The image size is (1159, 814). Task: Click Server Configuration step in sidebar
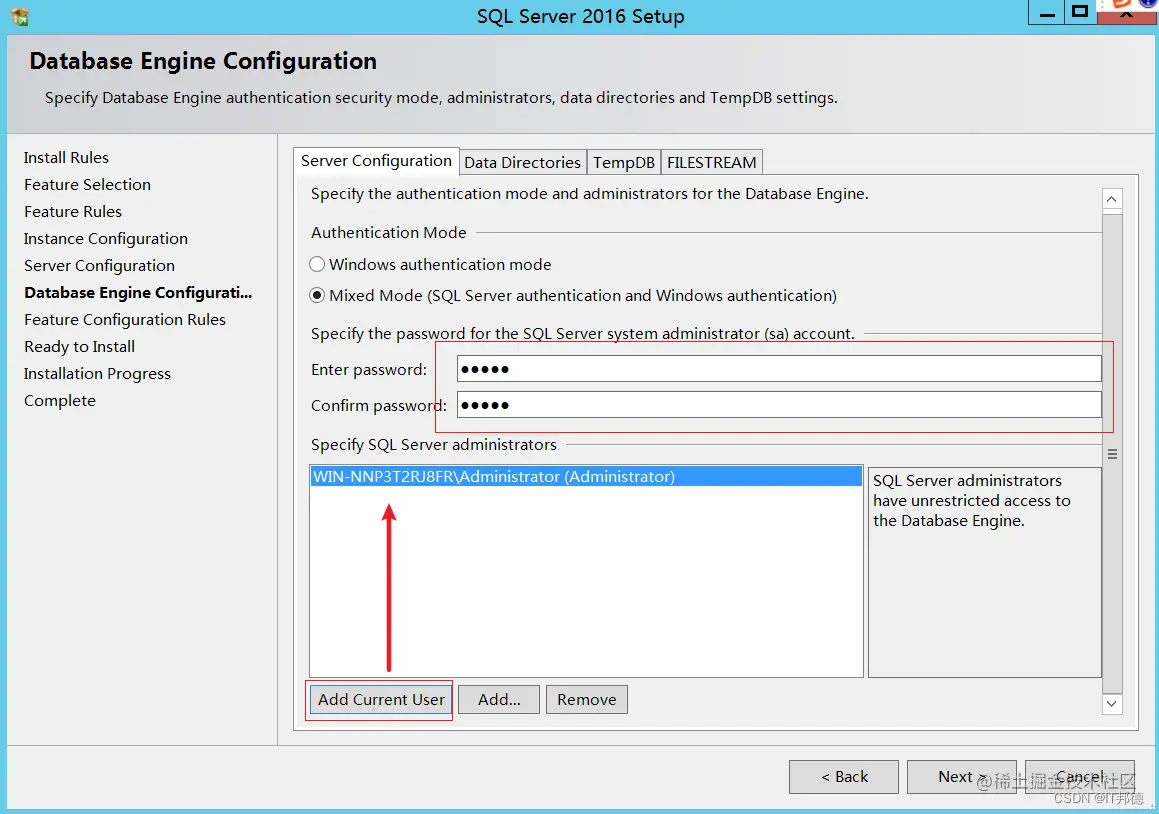pyautogui.click(x=99, y=265)
